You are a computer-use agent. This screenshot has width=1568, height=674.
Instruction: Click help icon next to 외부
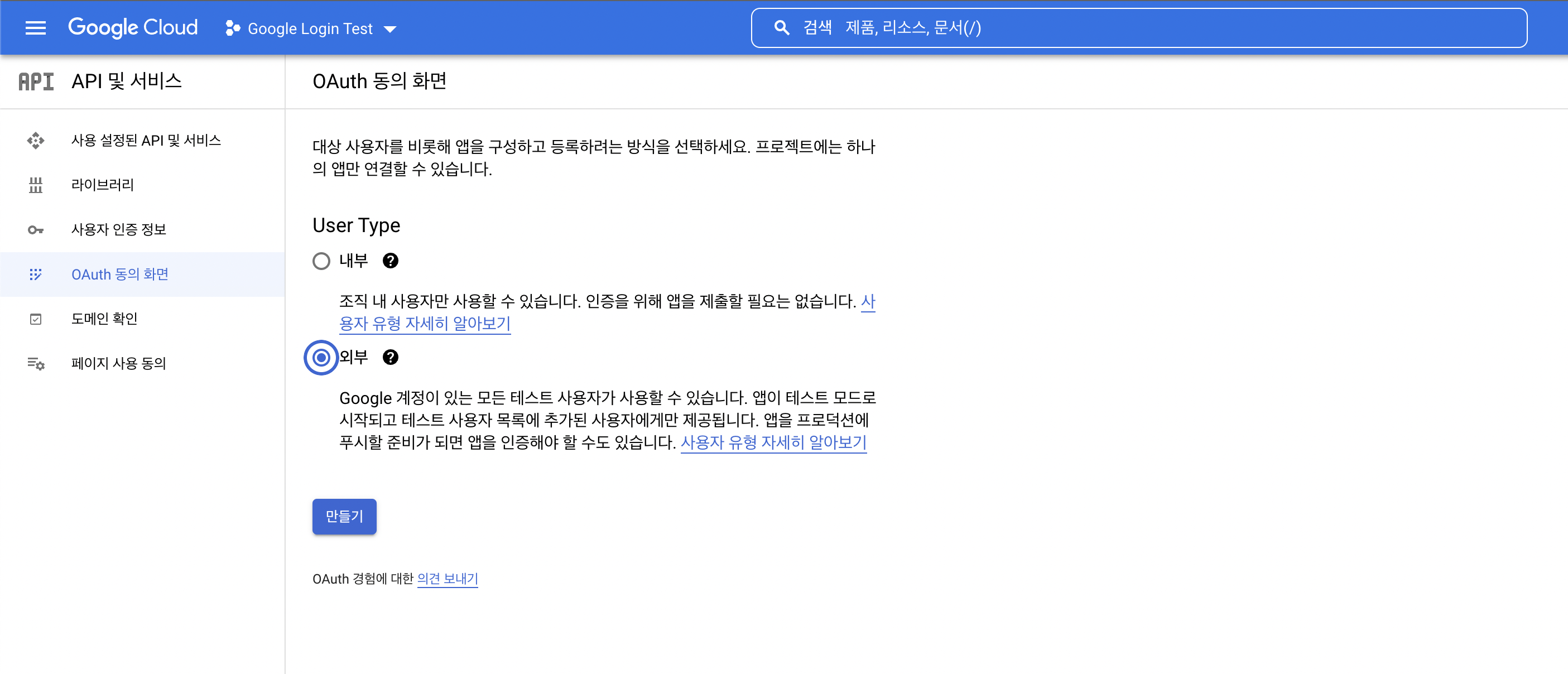(x=390, y=358)
